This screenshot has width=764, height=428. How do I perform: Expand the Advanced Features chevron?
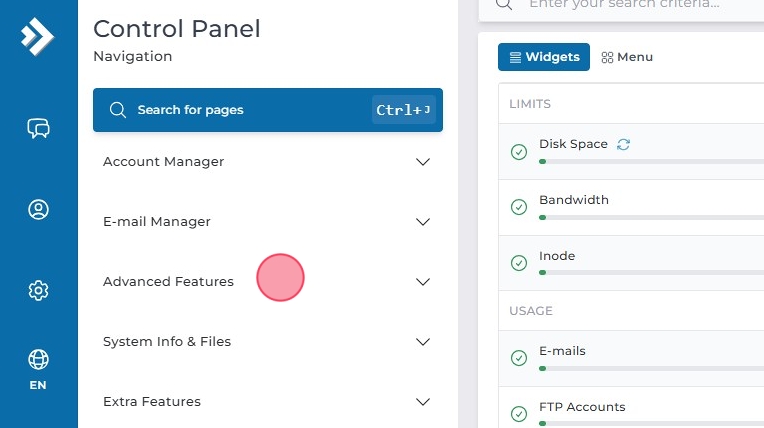(x=423, y=282)
